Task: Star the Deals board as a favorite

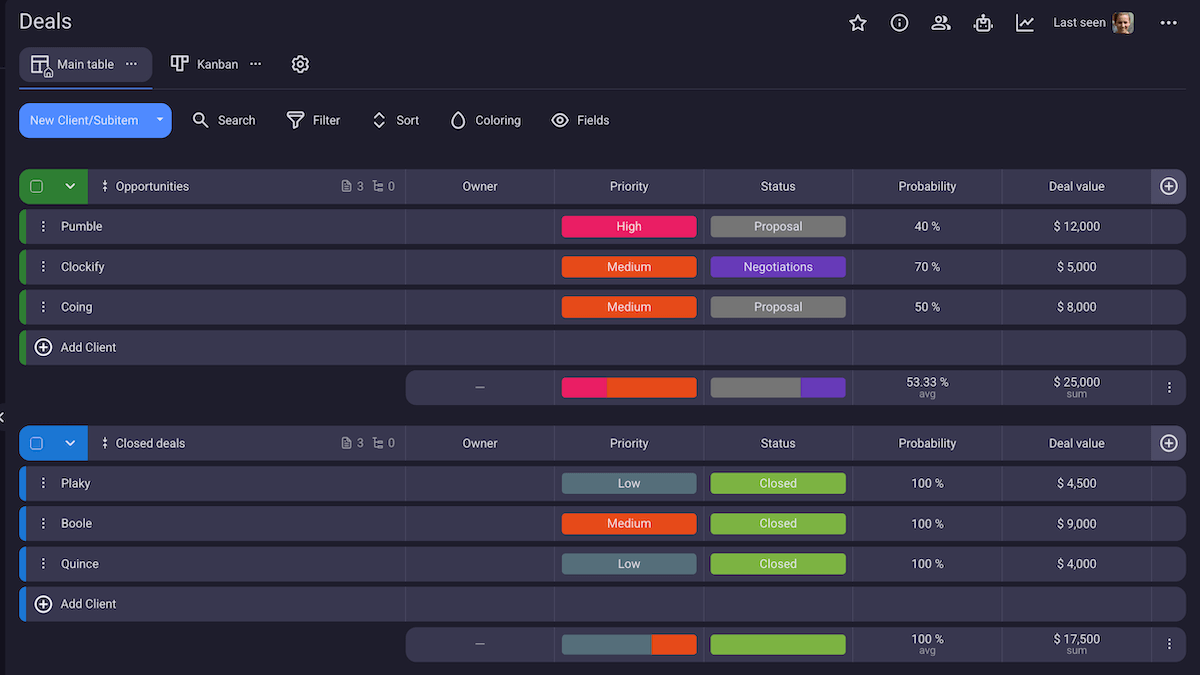Action: [x=857, y=22]
